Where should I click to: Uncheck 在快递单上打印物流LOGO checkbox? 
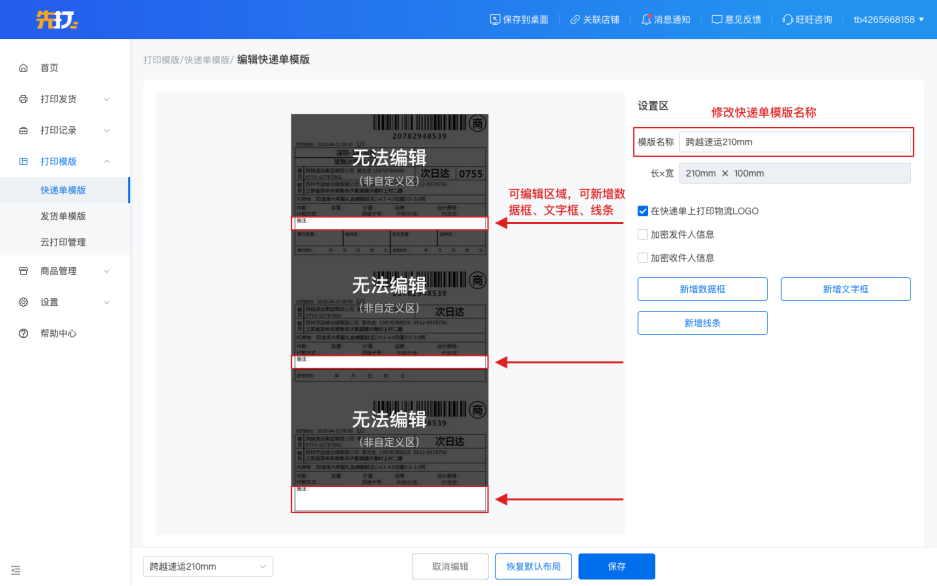click(643, 211)
